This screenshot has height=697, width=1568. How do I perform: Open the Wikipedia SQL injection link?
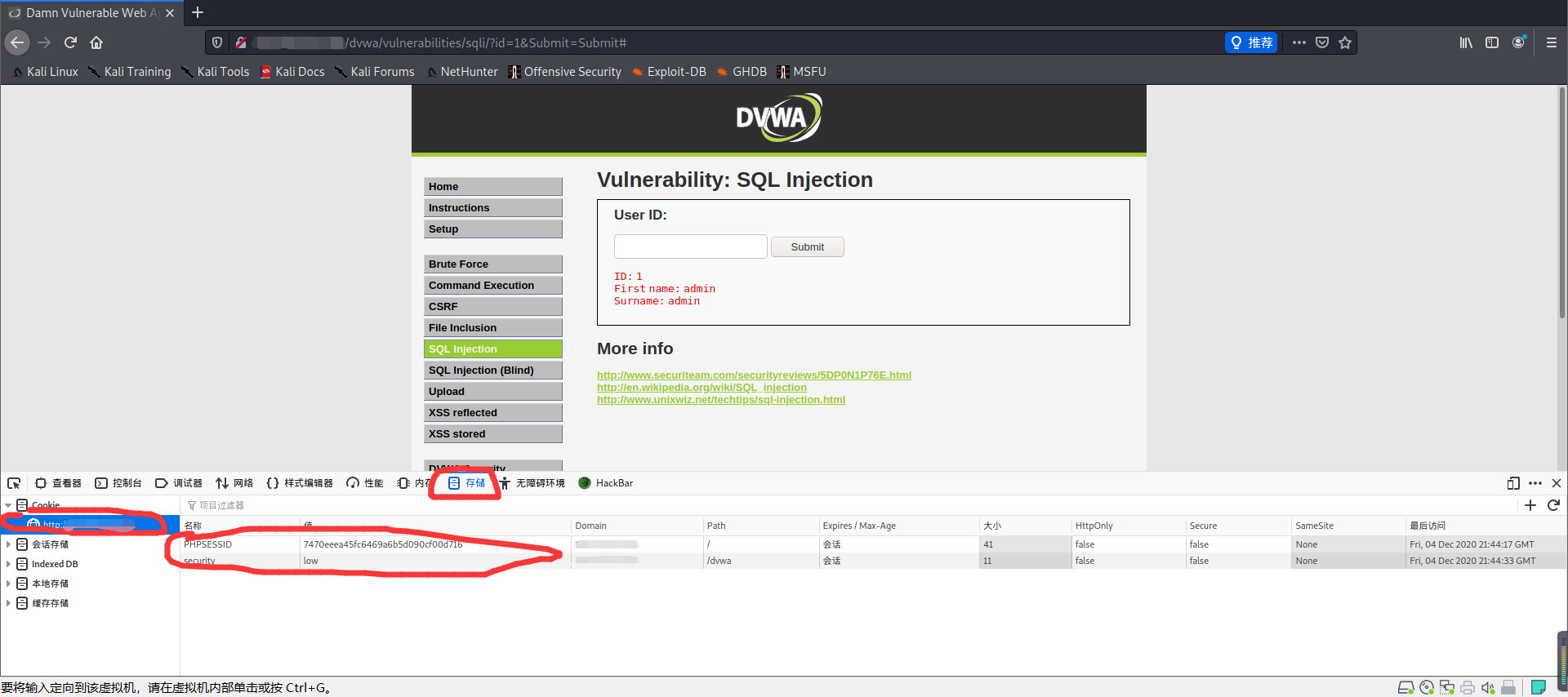702,388
